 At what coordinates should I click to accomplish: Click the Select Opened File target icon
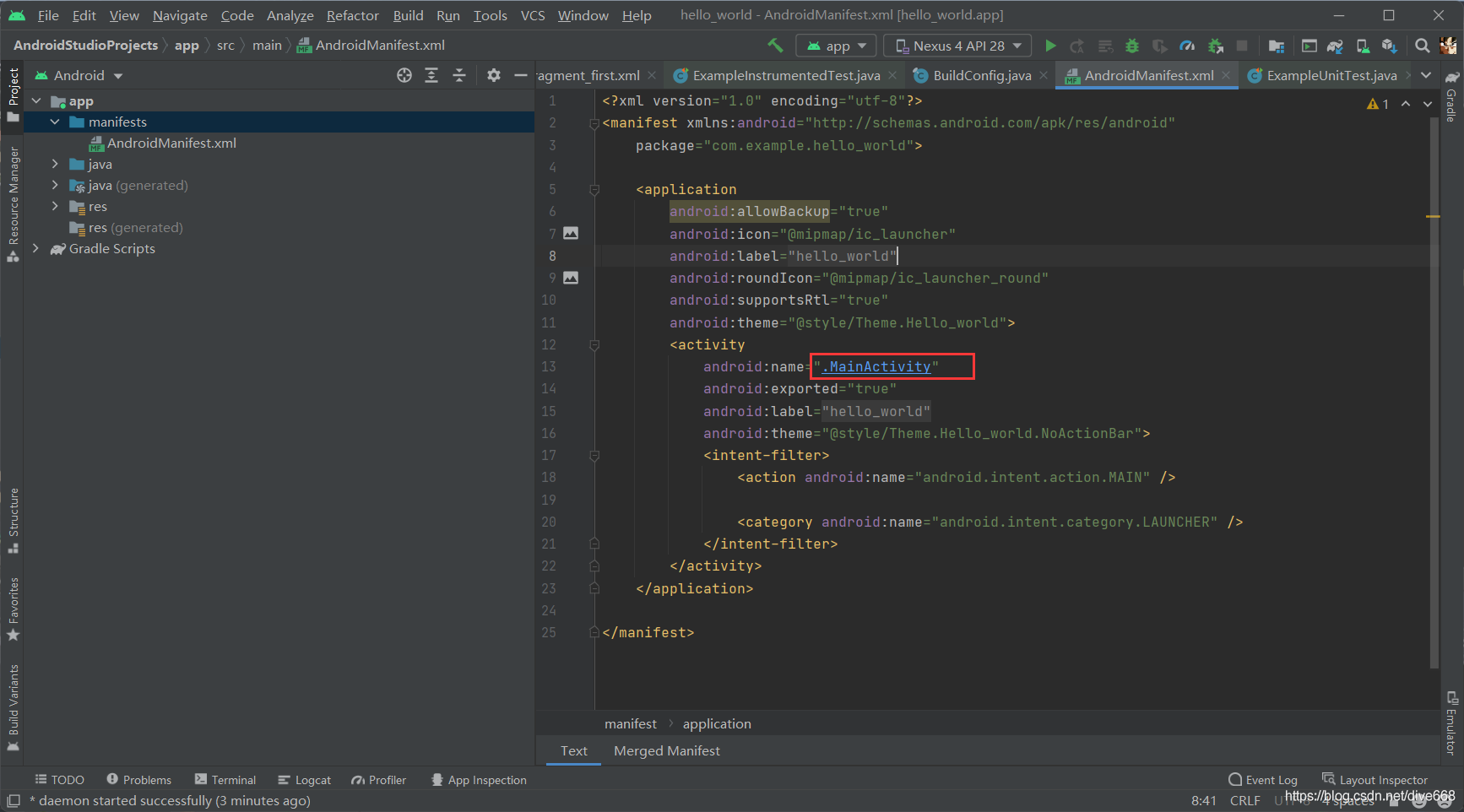click(404, 75)
